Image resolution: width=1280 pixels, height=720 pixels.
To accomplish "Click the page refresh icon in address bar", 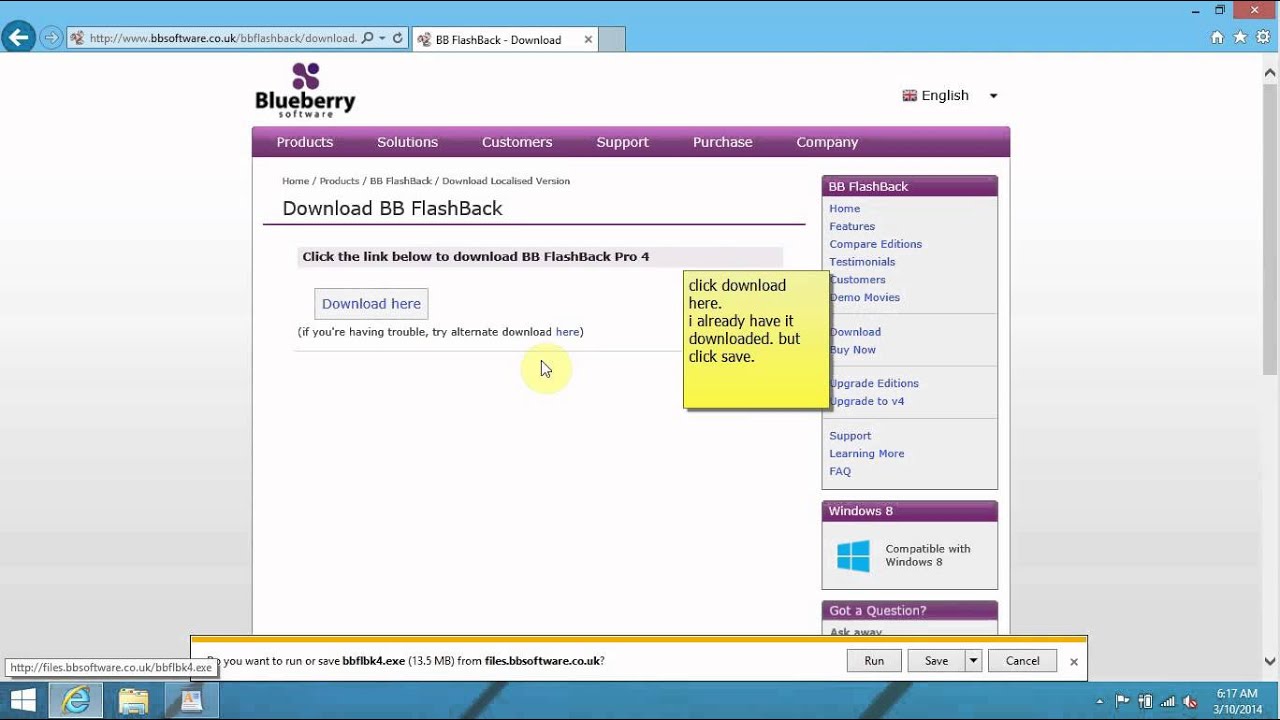I will tap(397, 38).
